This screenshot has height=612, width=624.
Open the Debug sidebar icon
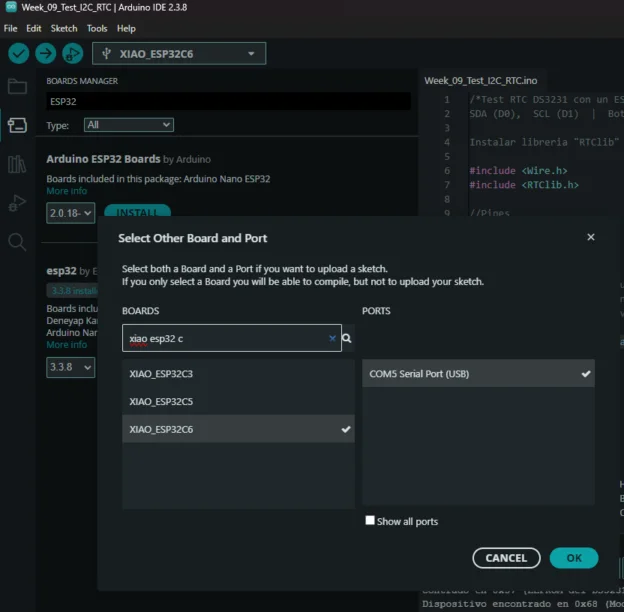click(x=17, y=203)
